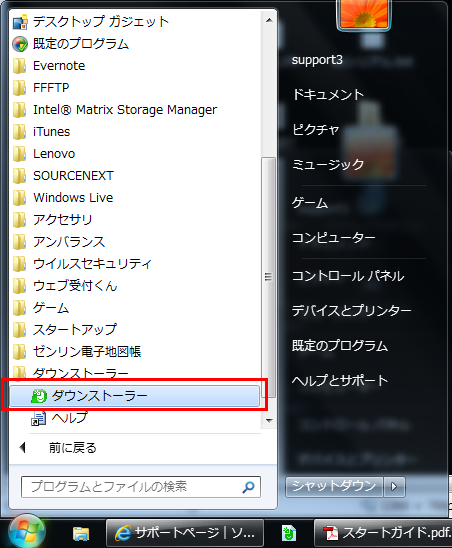
Task: Open the shutdown options arrow
Action: 394,486
